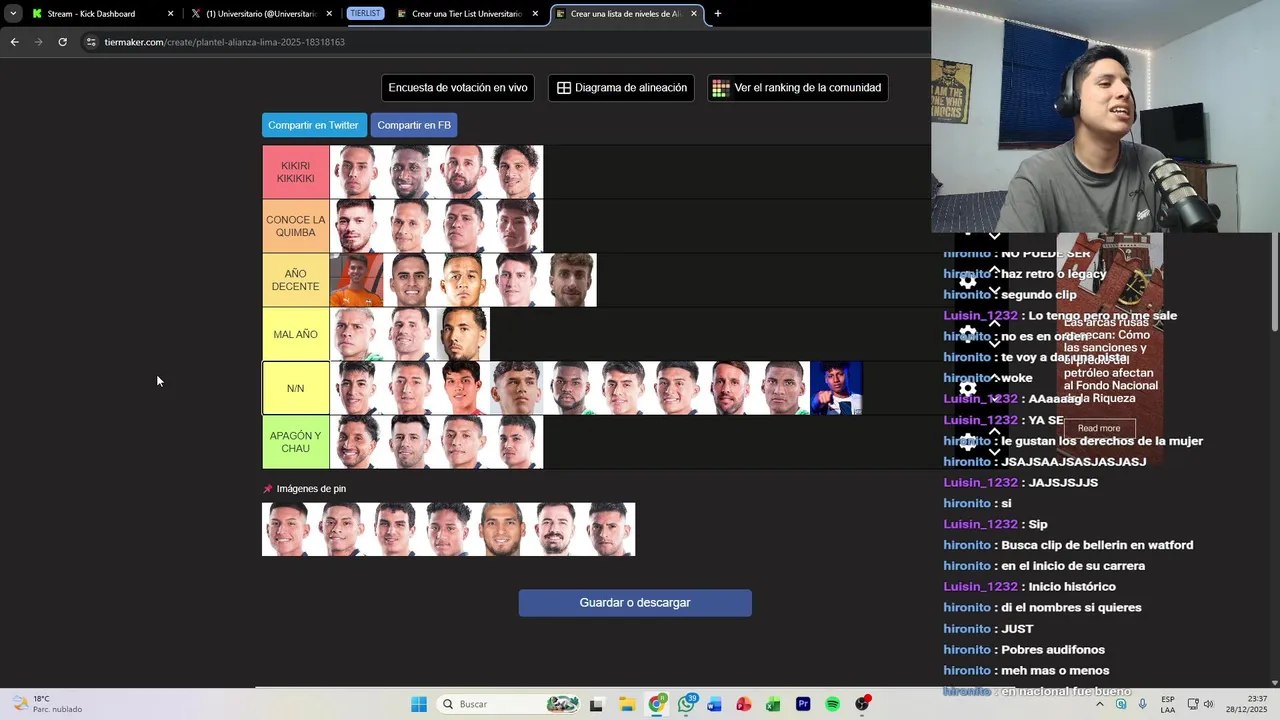The width and height of the screenshot is (1280, 720).
Task: View site information icon in address bar
Action: [x=91, y=42]
